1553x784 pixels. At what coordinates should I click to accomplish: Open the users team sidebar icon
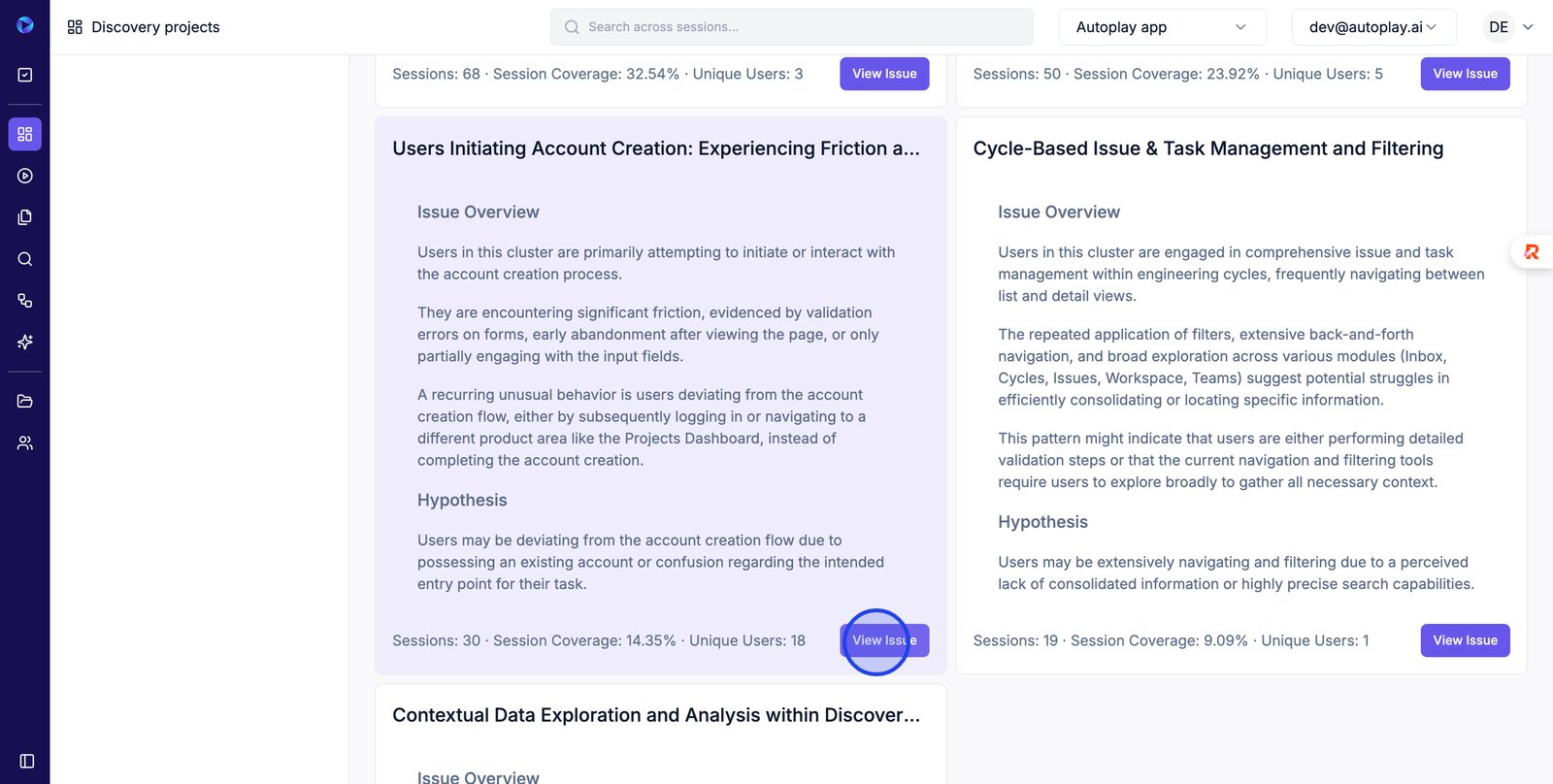(x=25, y=442)
